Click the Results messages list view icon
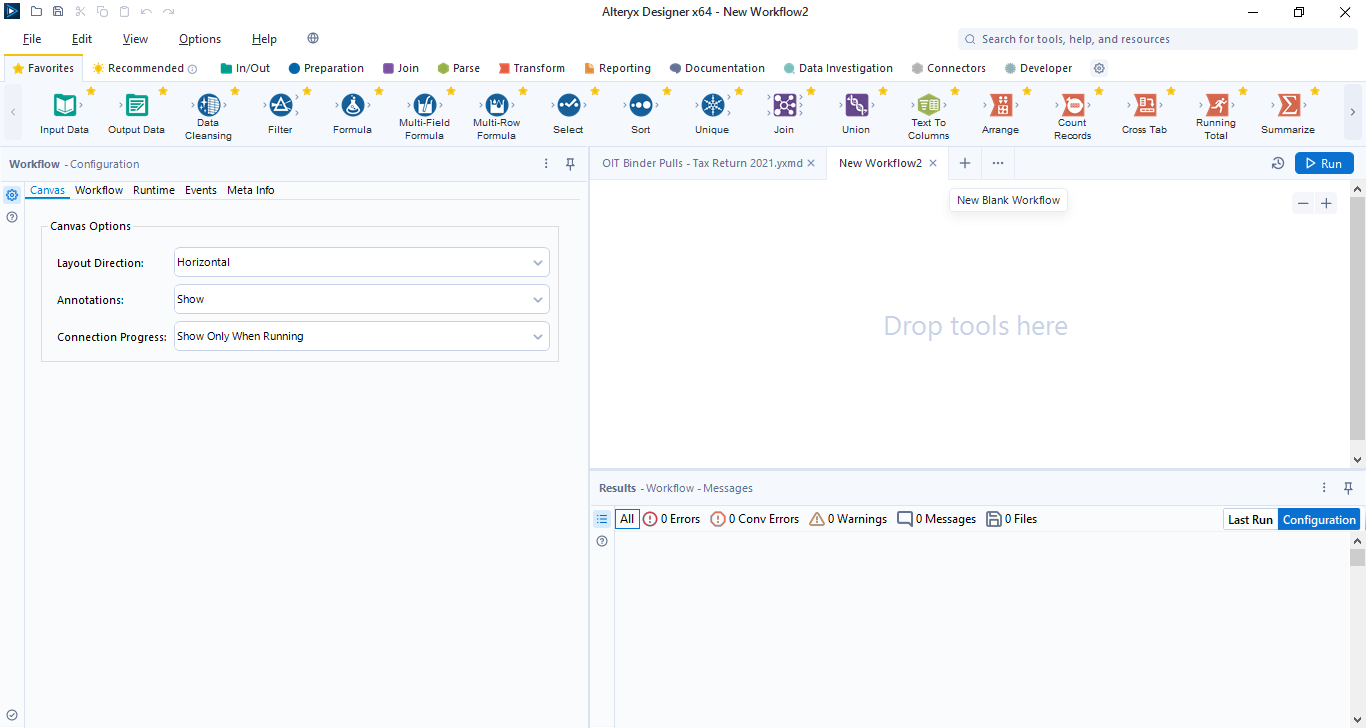Screen dimensions: 1366x728 click(x=602, y=519)
